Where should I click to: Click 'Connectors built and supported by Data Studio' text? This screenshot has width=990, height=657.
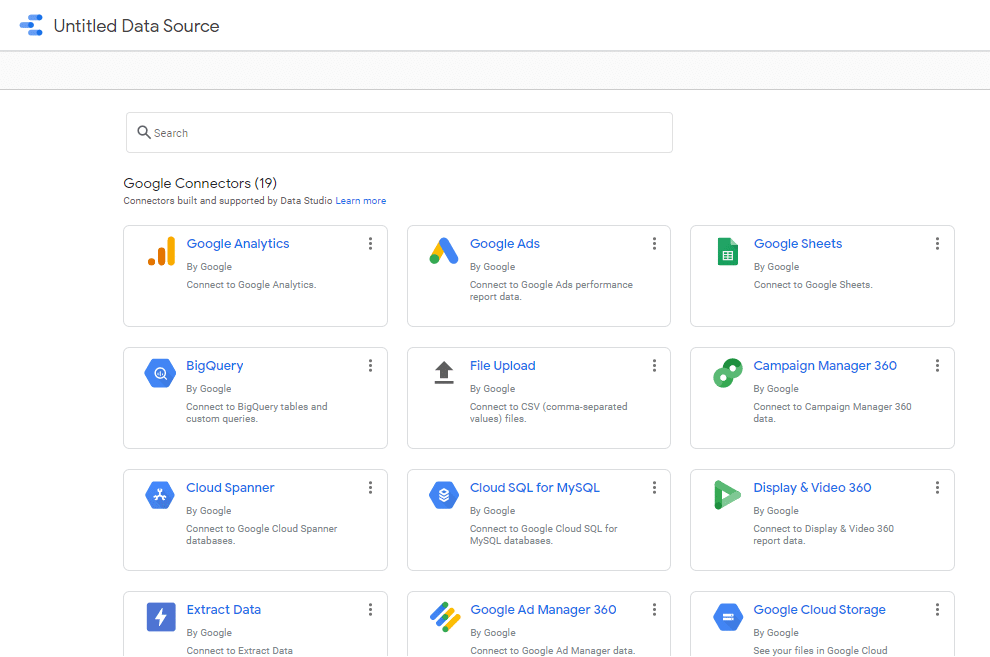[228, 201]
